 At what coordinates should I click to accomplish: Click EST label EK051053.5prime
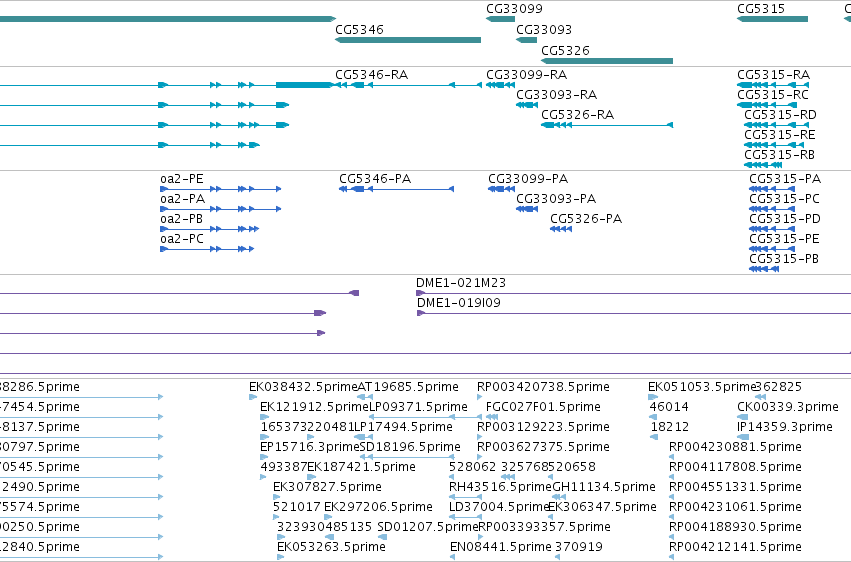tap(702, 387)
